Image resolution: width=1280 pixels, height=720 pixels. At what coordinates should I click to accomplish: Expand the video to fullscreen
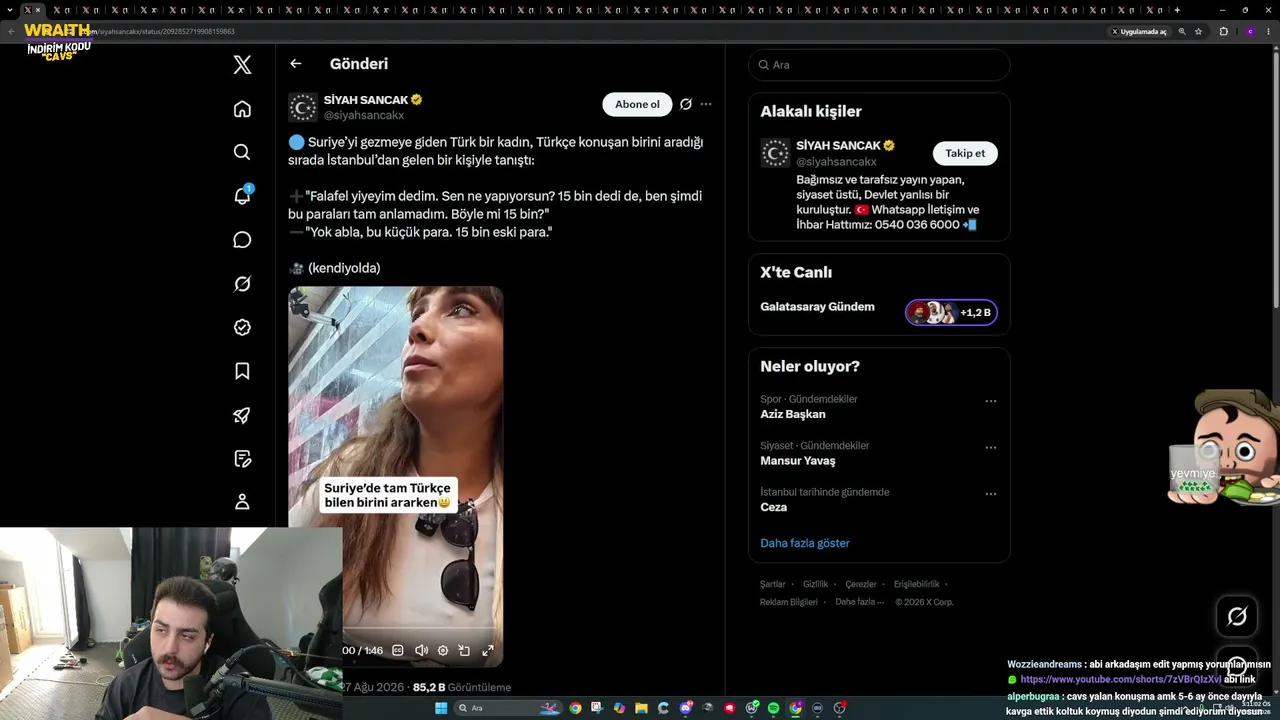[488, 650]
